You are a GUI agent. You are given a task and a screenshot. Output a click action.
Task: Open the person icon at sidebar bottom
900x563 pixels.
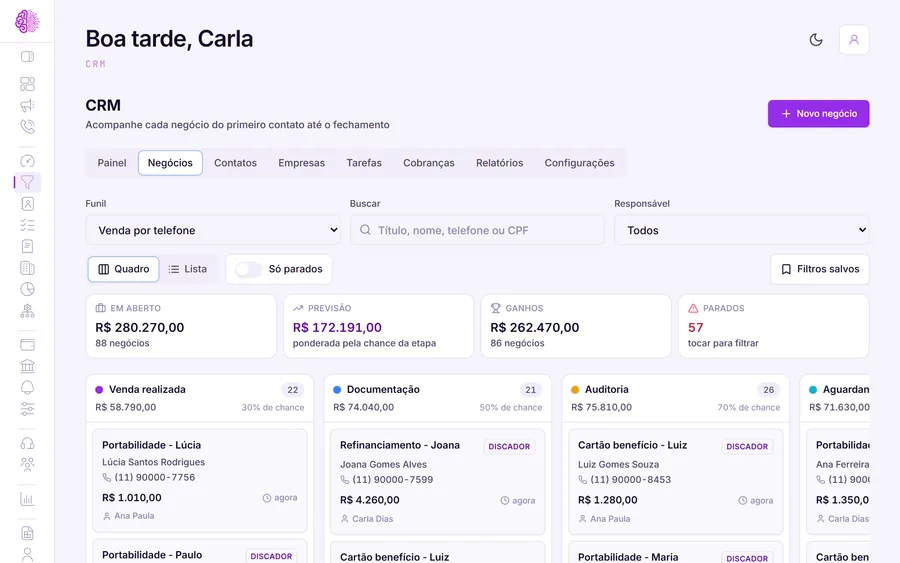(x=27, y=554)
